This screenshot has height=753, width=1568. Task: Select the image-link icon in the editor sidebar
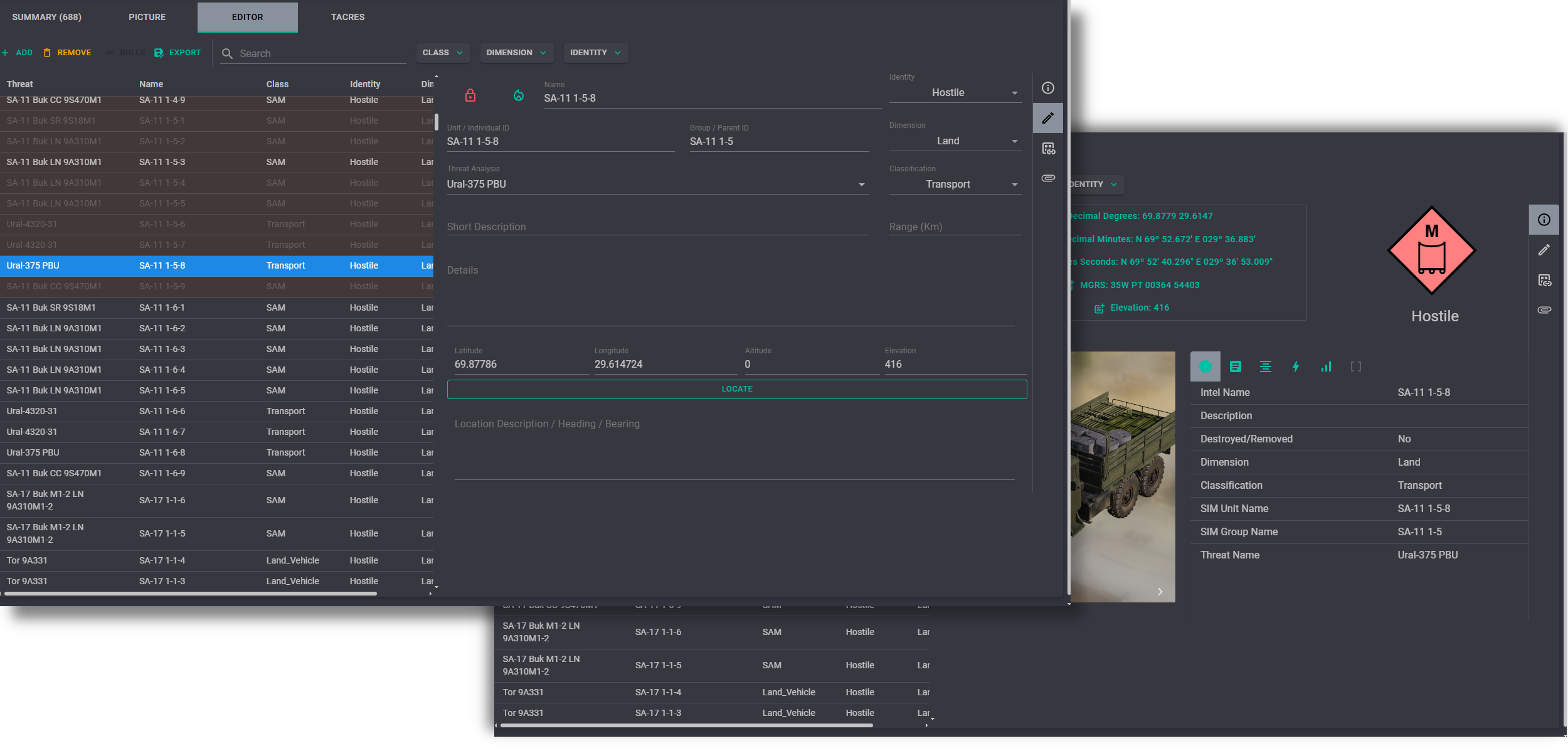1047,148
